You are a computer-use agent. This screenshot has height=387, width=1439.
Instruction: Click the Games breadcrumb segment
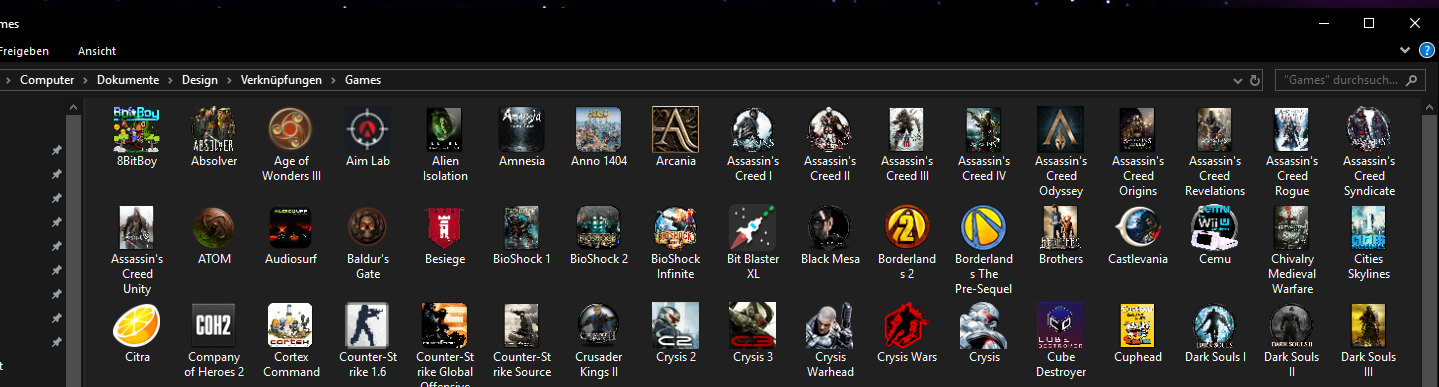363,80
